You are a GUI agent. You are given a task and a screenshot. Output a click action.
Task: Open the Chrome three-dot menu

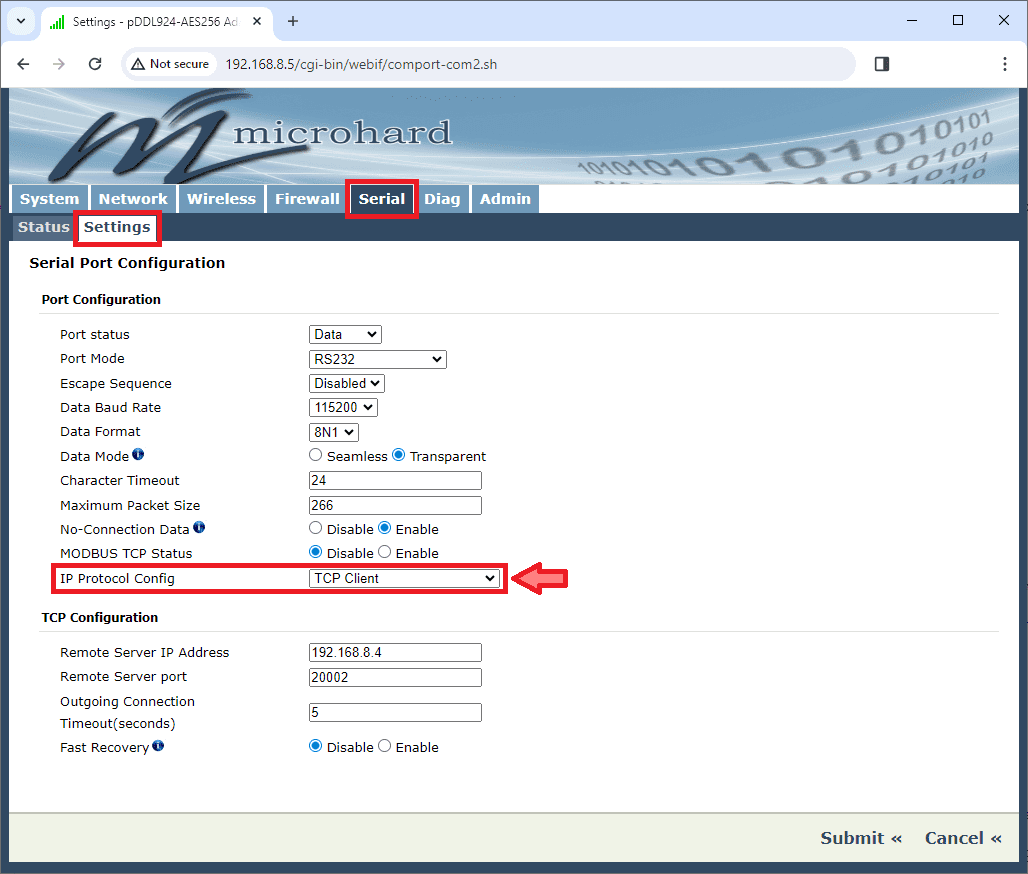point(1004,64)
